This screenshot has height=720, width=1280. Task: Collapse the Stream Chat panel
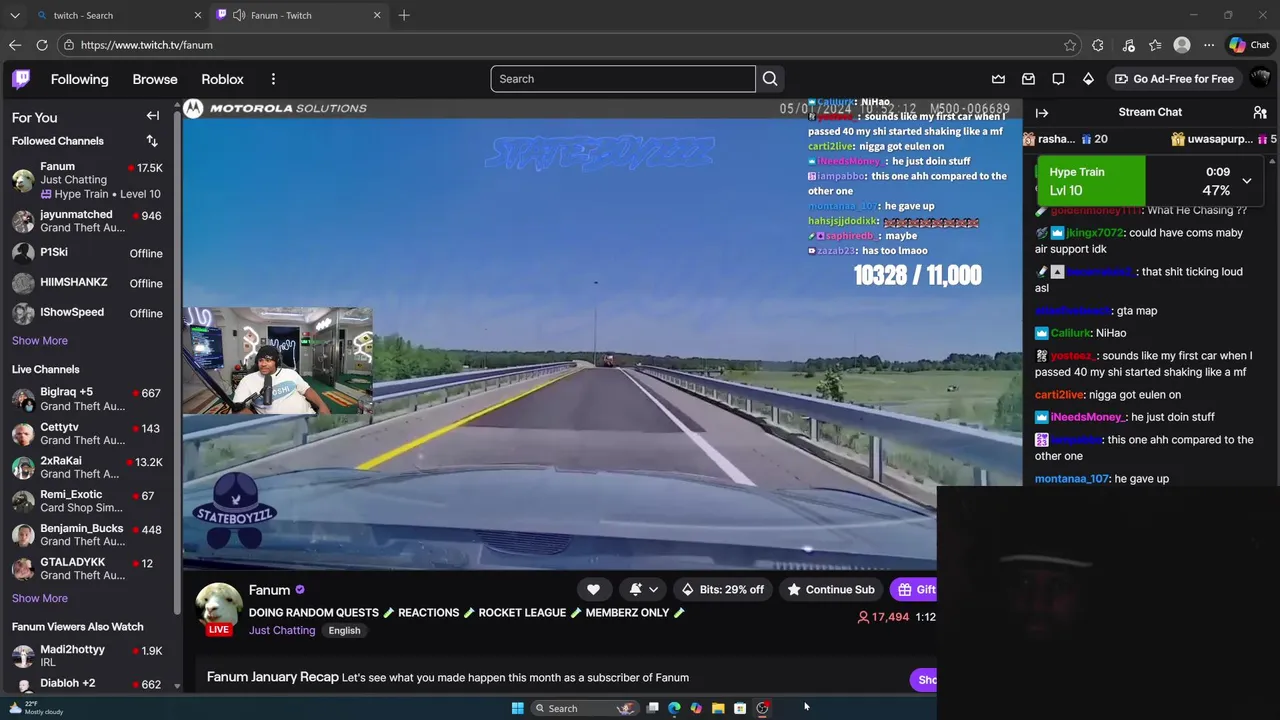coord(1042,113)
